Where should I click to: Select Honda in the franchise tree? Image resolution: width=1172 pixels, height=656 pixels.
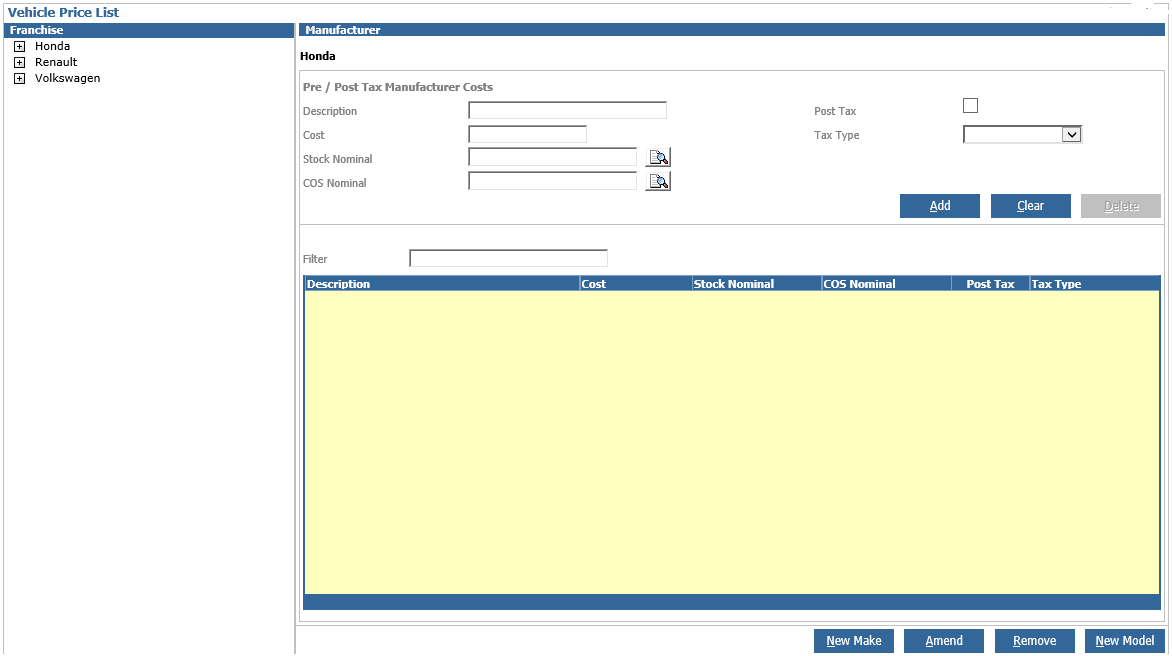tap(52, 46)
